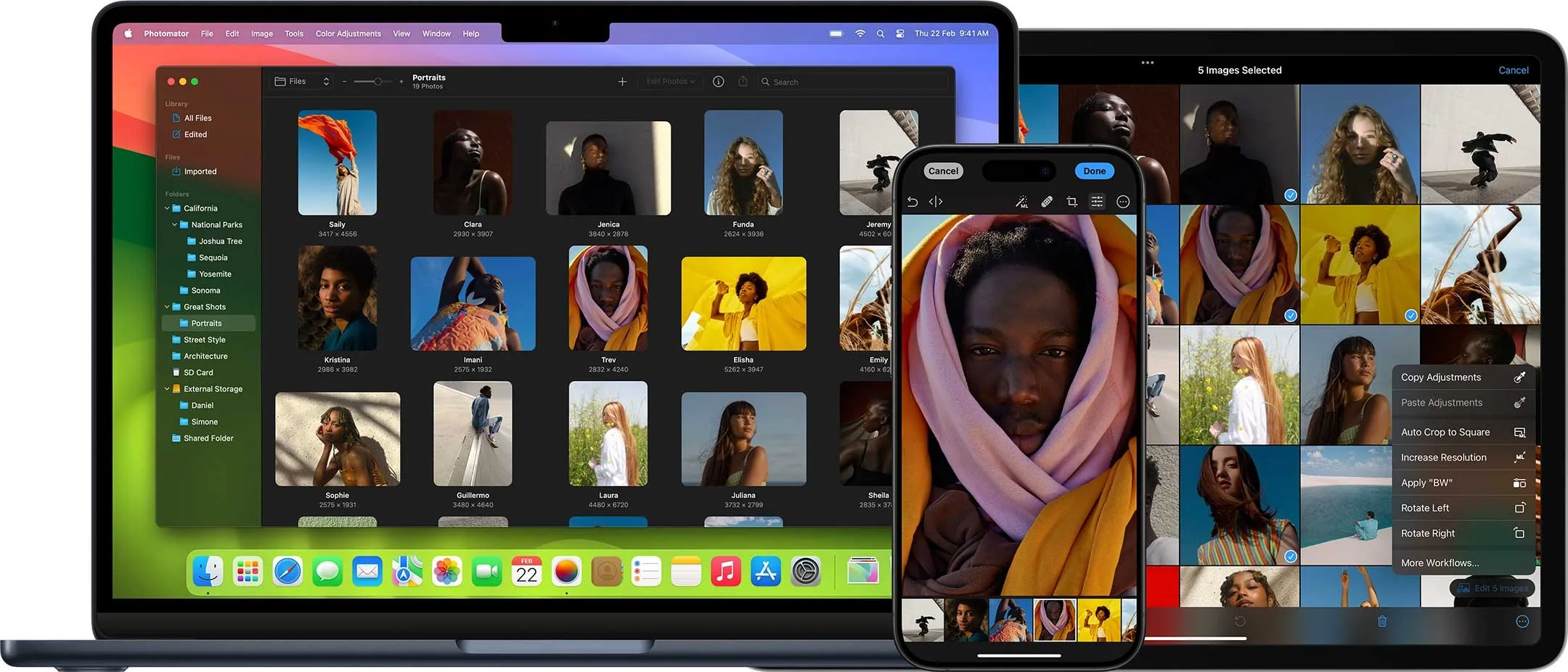This screenshot has height=672, width=1568.
Task: Open the Color Adjustments menu
Action: (348, 33)
